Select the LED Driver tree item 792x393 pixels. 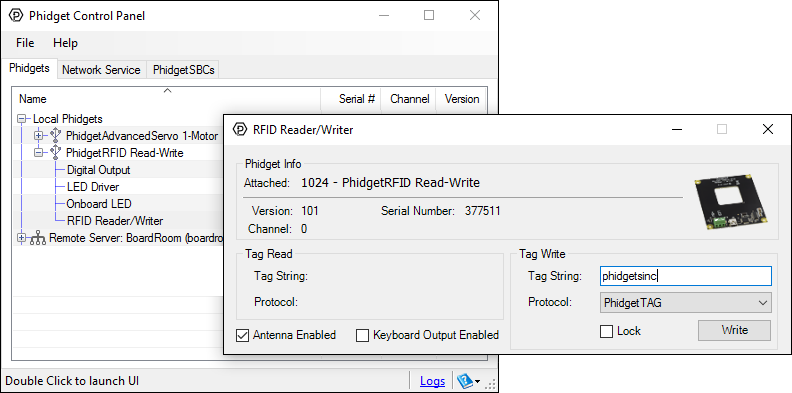(93, 187)
